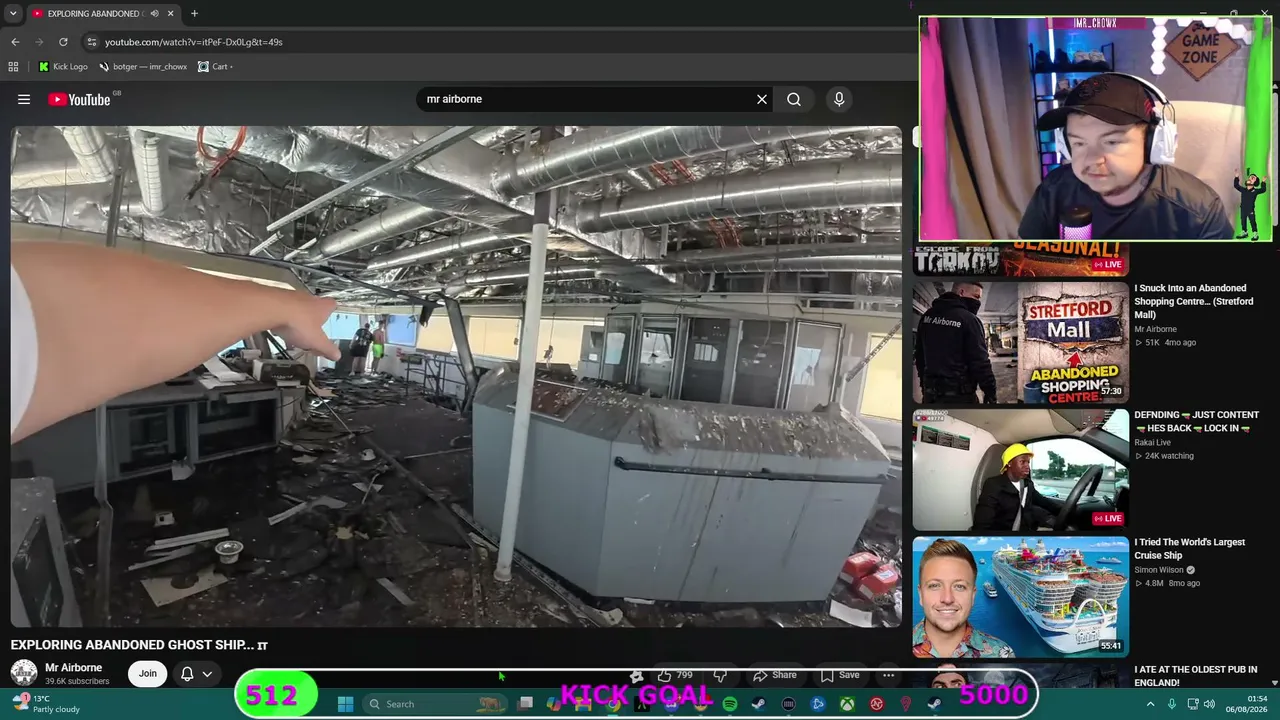Viewport: 1280px width, 720px height.
Task: Open 'DEFNDING JUST CONTENT' live stream title
Action: click(1196, 421)
